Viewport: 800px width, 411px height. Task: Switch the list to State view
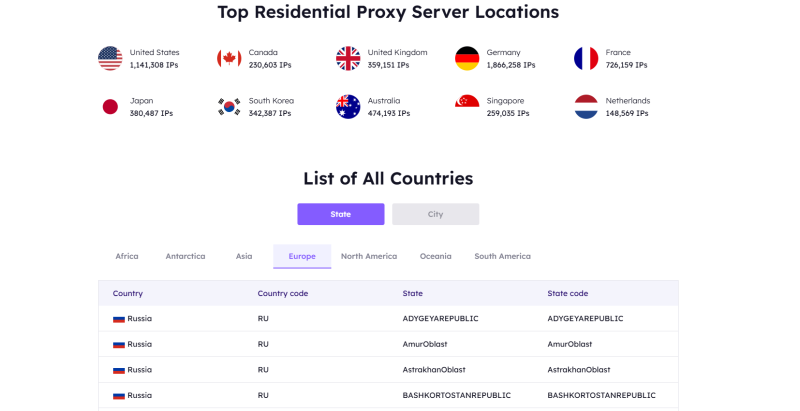coord(340,214)
